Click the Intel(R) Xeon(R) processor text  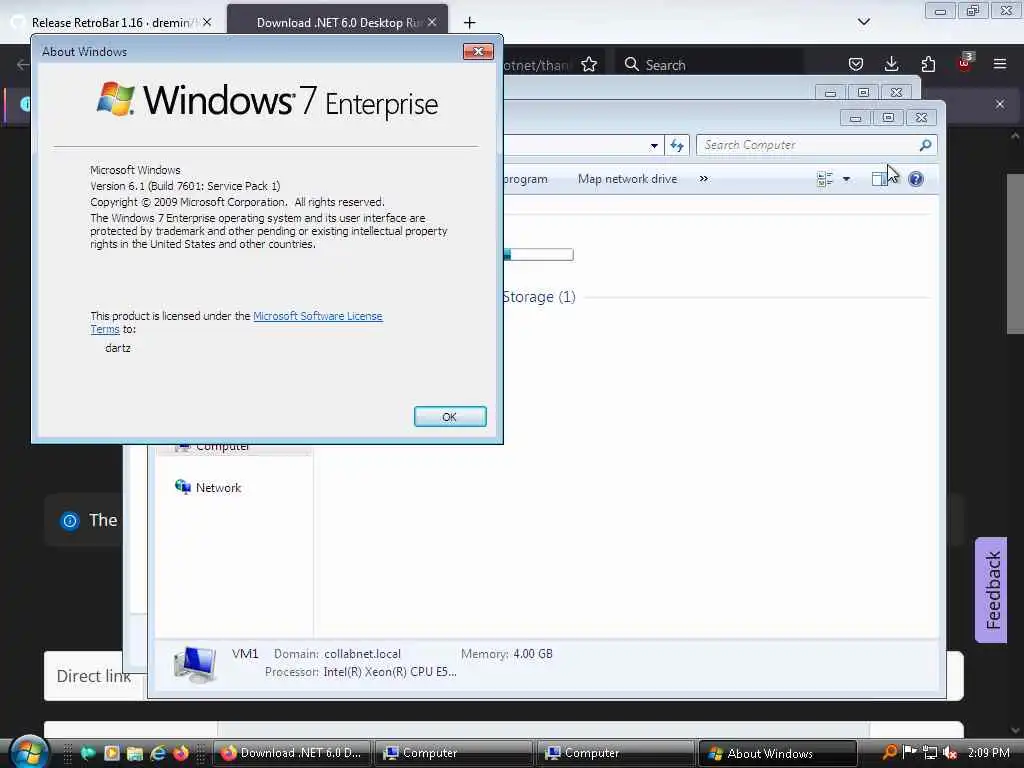[390, 671]
